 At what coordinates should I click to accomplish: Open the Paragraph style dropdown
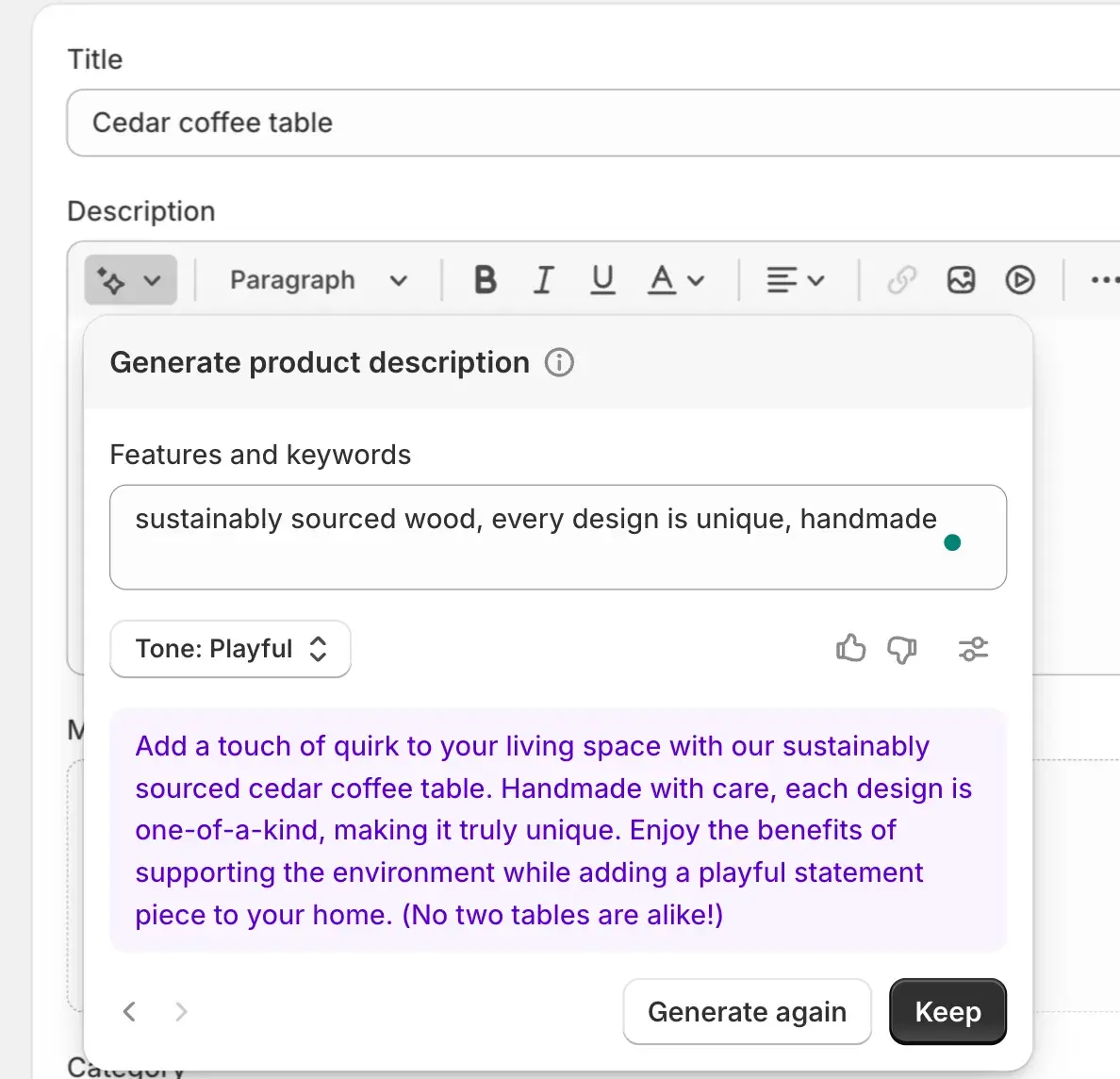tap(318, 280)
